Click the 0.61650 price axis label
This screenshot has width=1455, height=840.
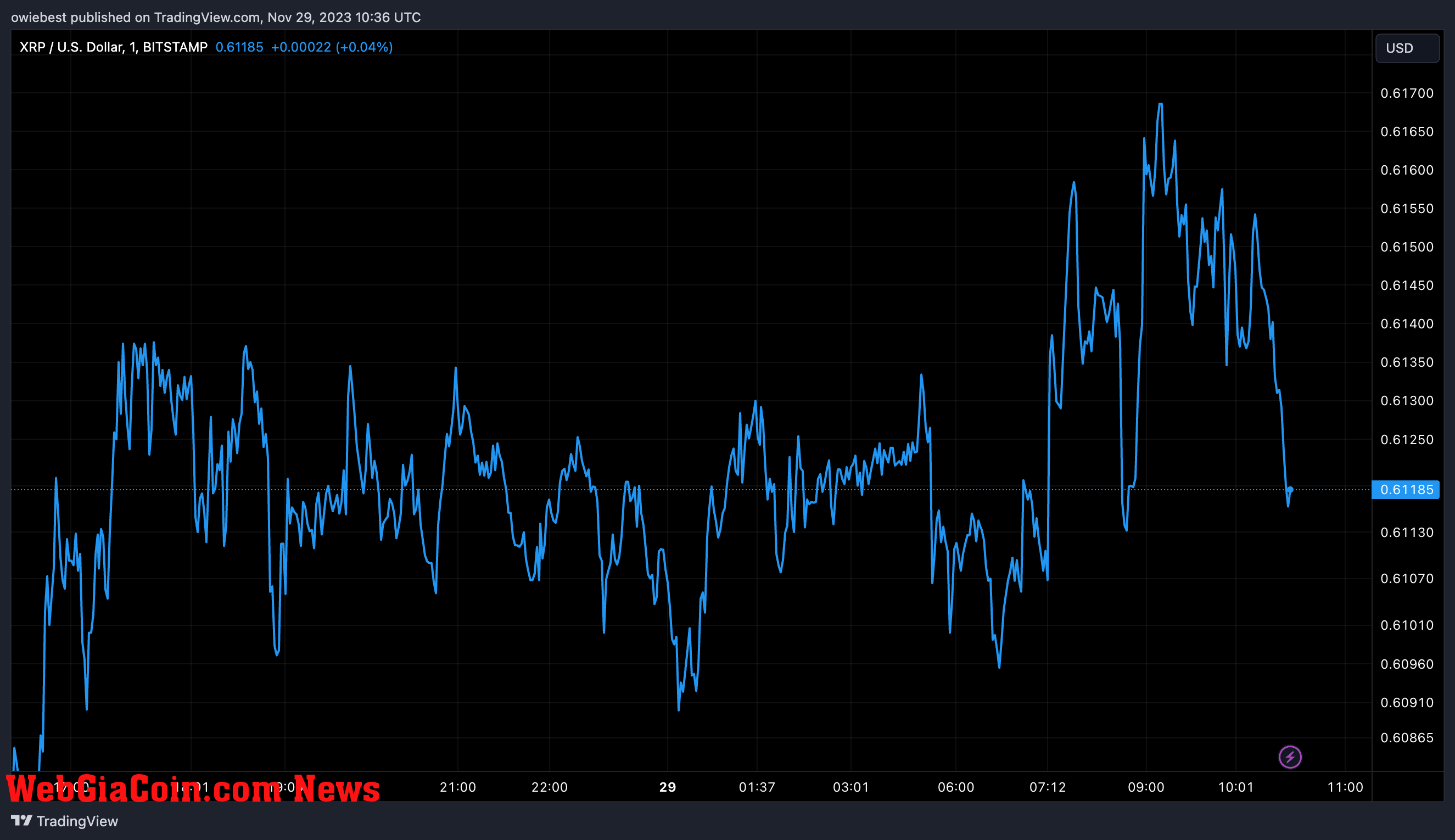(x=1407, y=132)
